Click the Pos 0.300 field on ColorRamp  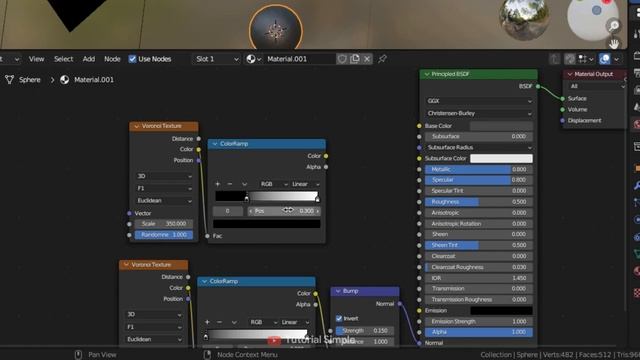[284, 211]
